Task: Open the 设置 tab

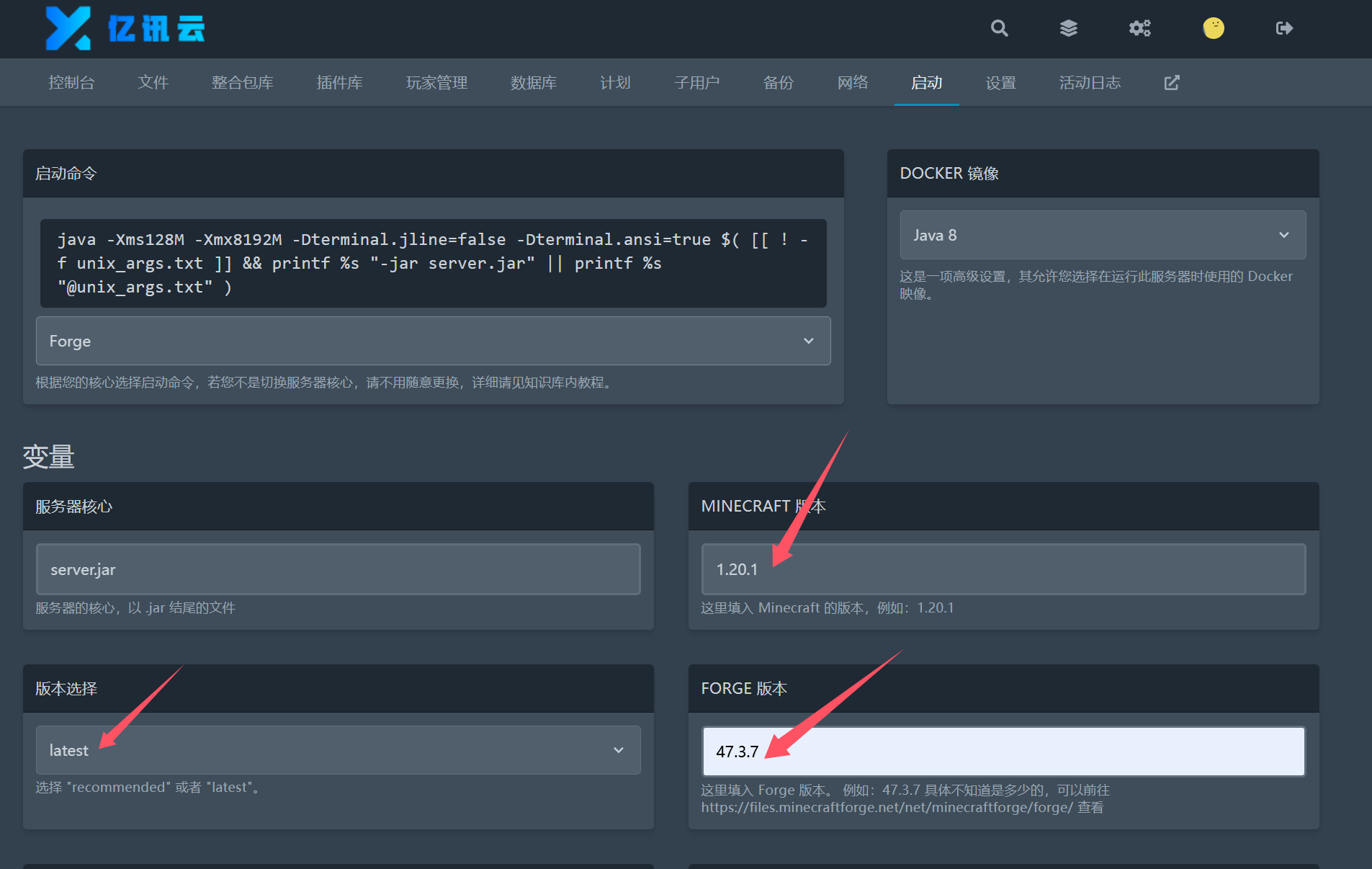Action: (x=1001, y=83)
